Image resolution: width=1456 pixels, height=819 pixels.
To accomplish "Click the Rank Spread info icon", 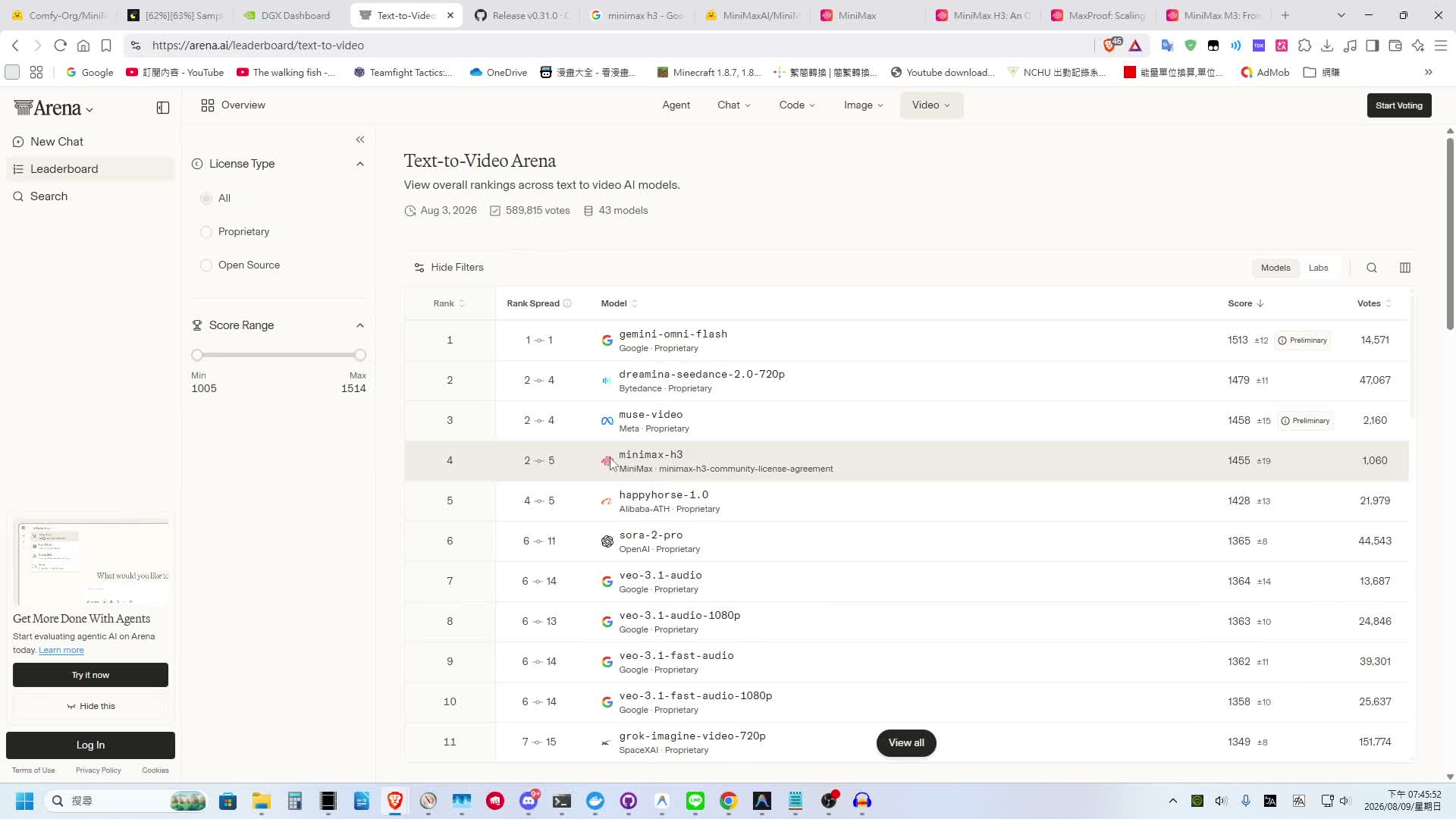I will point(567,303).
